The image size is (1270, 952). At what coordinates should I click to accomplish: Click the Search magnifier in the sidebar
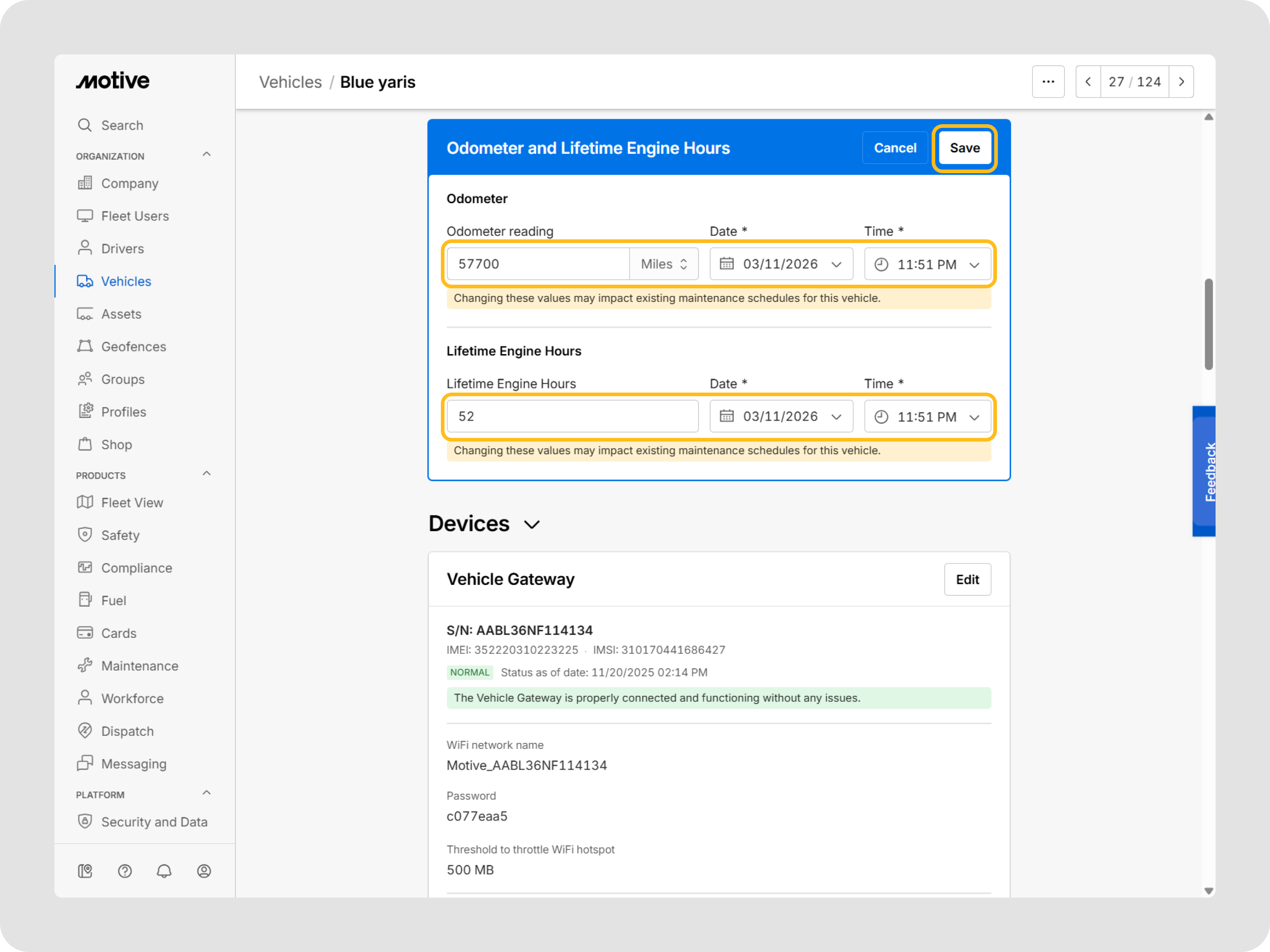coord(85,125)
